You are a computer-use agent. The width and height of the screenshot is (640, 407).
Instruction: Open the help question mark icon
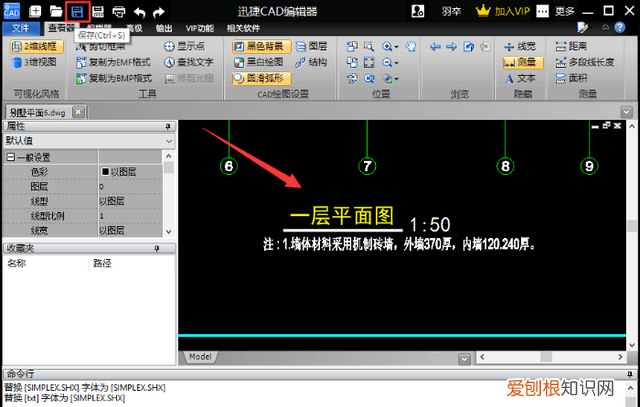(x=620, y=27)
